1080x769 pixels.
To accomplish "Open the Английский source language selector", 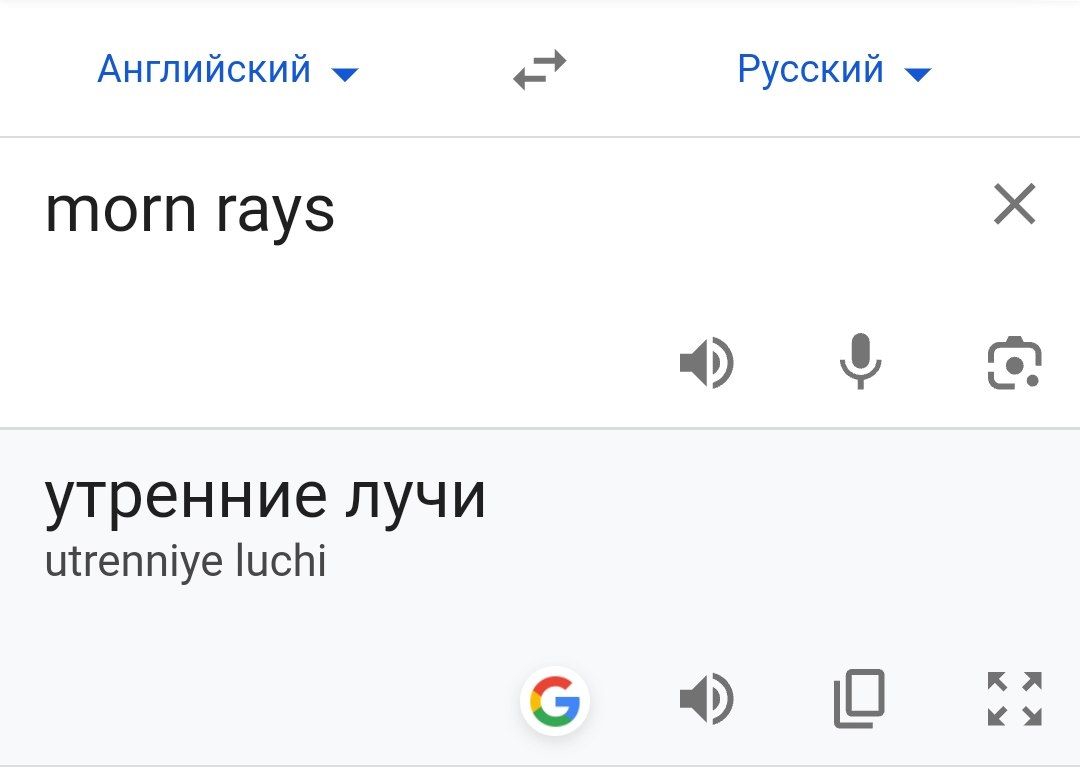I will (228, 70).
